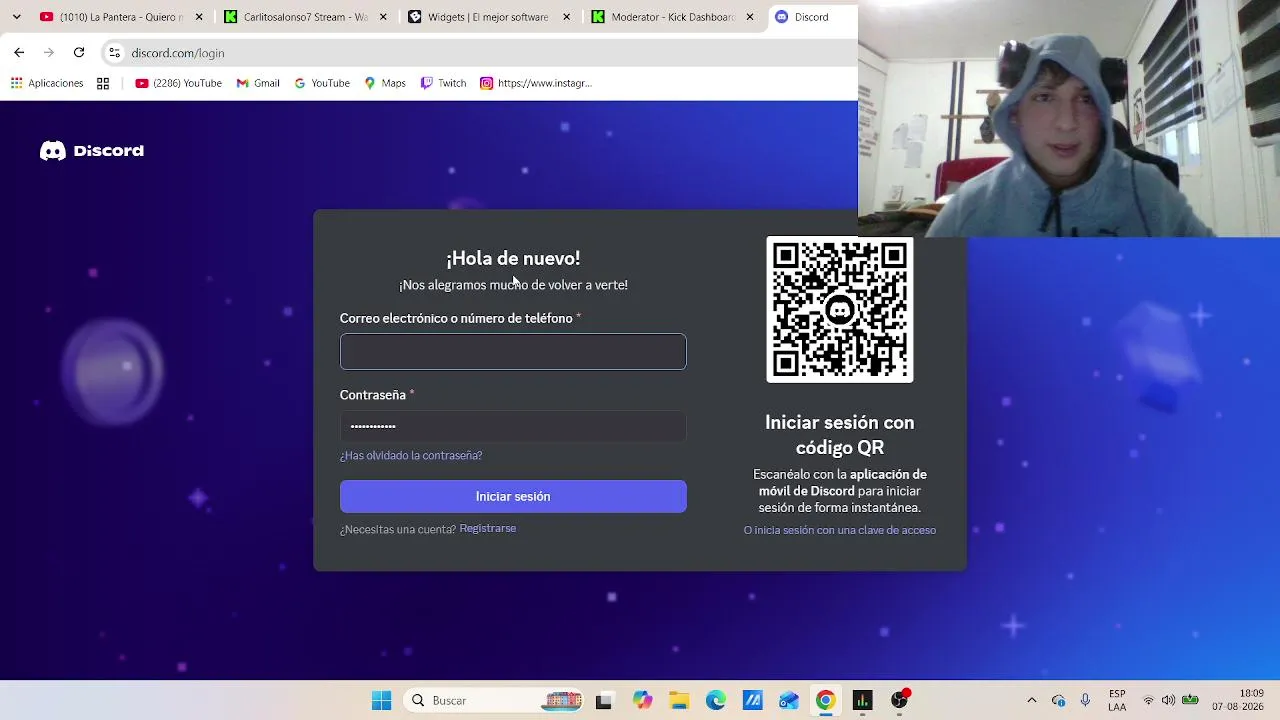Viewport: 1280px width, 720px height.
Task: Click the Discord QR code
Action: (840, 309)
